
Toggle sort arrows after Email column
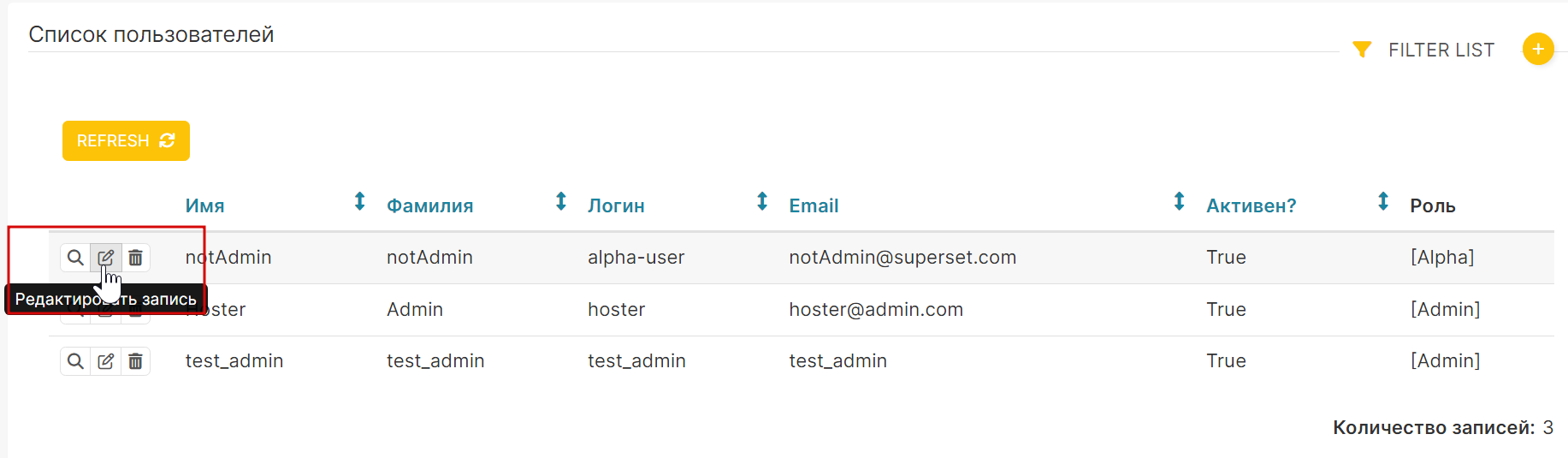click(1179, 201)
